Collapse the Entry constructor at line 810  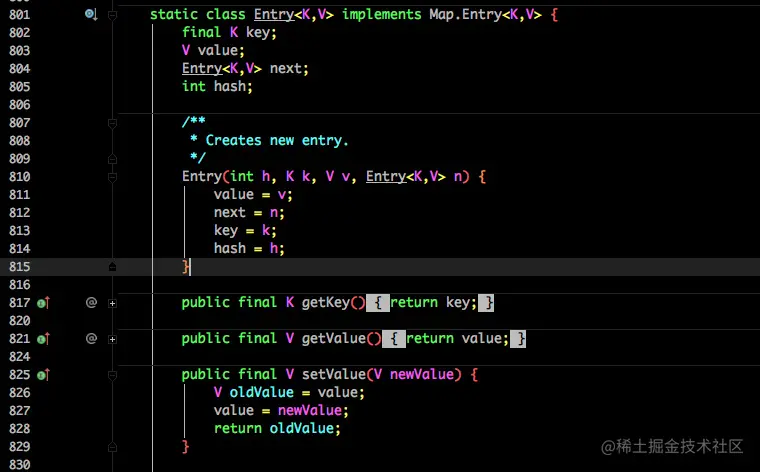click(112, 177)
